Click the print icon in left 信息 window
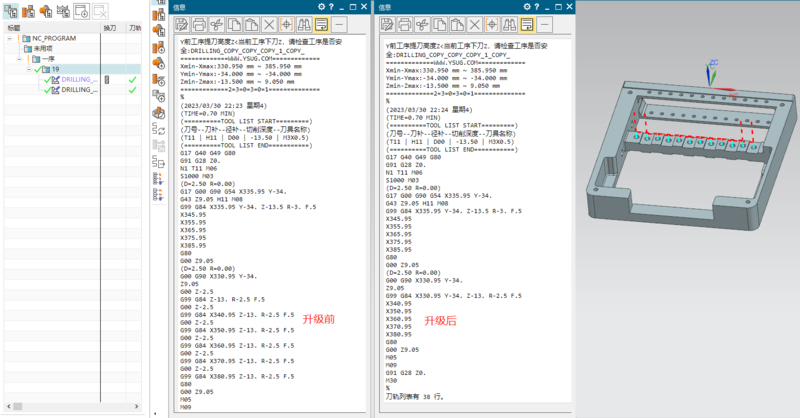Image resolution: width=800 pixels, height=418 pixels. (x=198, y=23)
